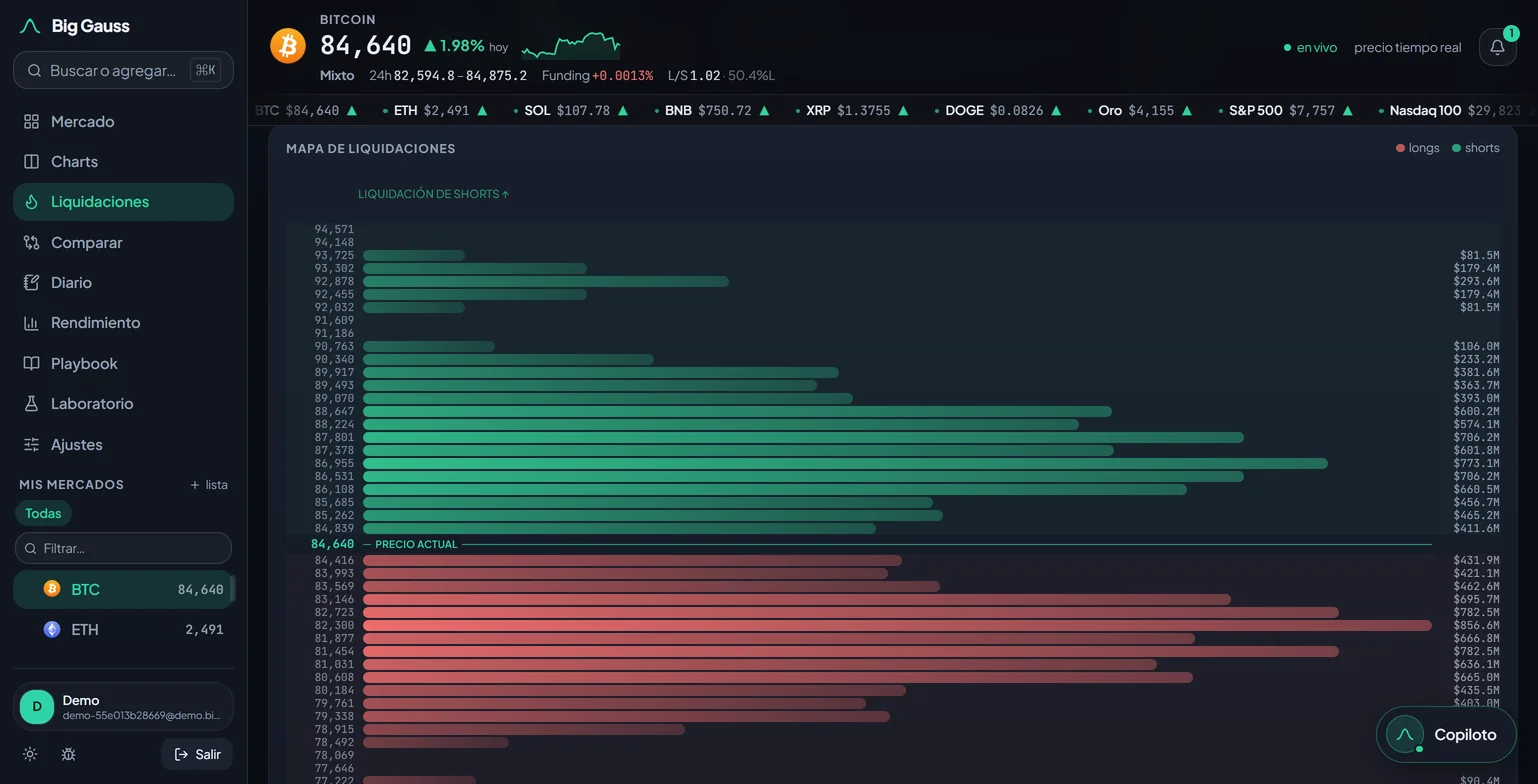Open the Diario journal page

123,282
